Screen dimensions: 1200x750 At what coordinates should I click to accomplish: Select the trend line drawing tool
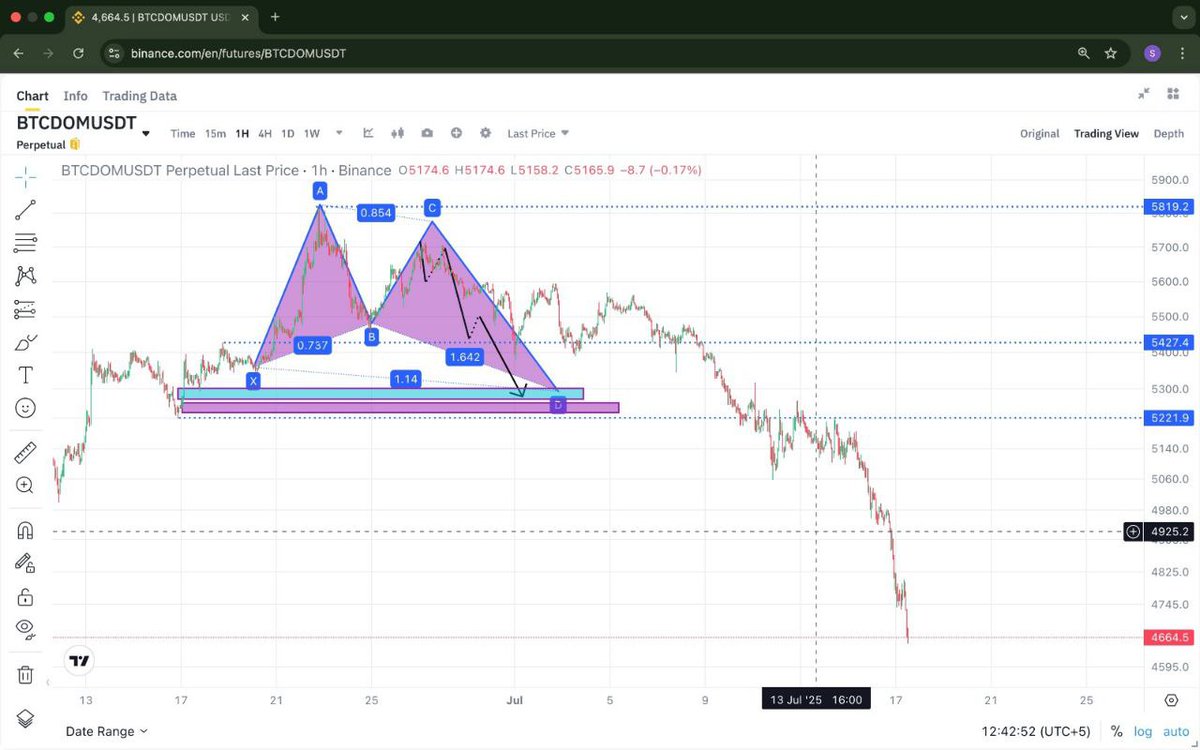click(x=25, y=209)
